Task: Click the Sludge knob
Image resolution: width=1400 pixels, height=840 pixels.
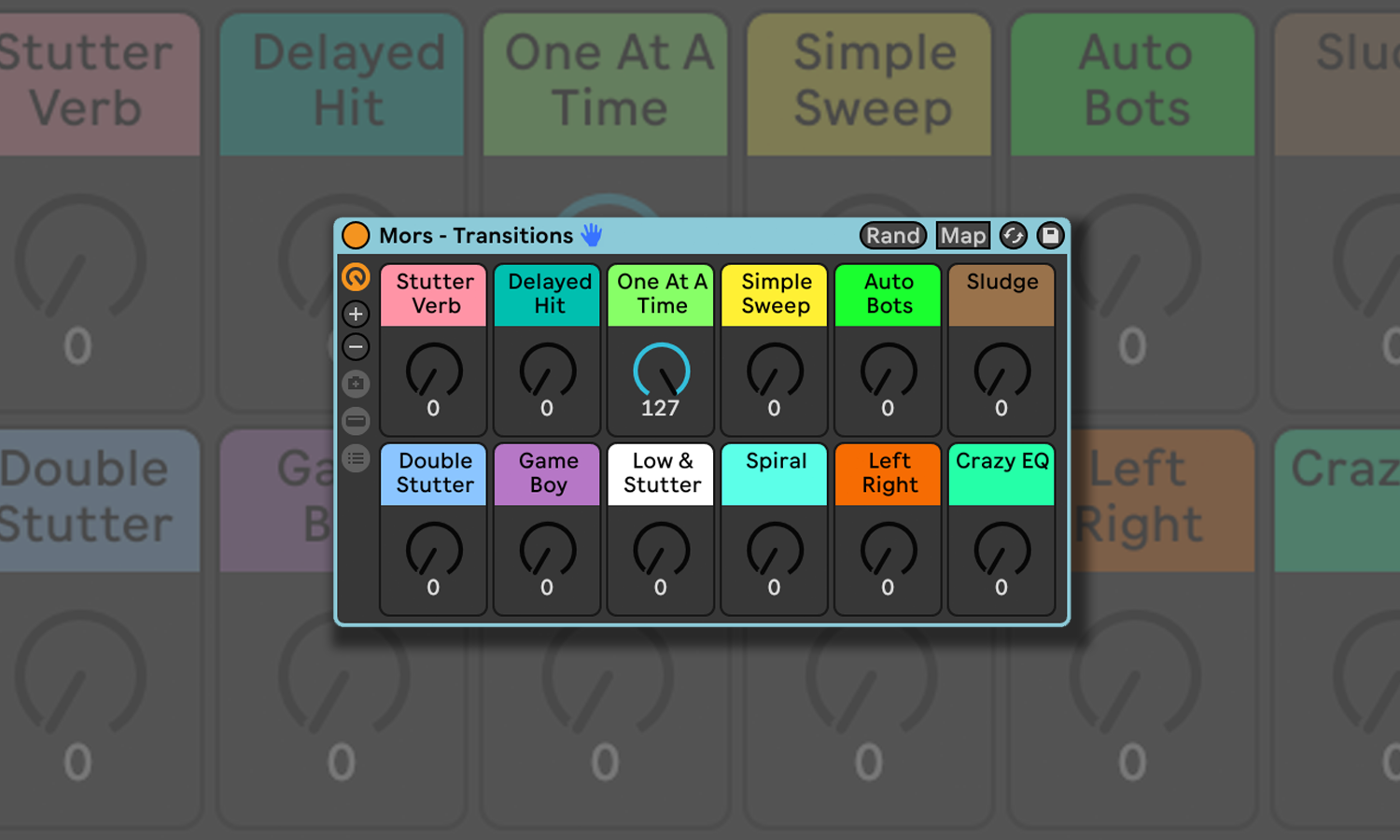Action: coord(1002,370)
